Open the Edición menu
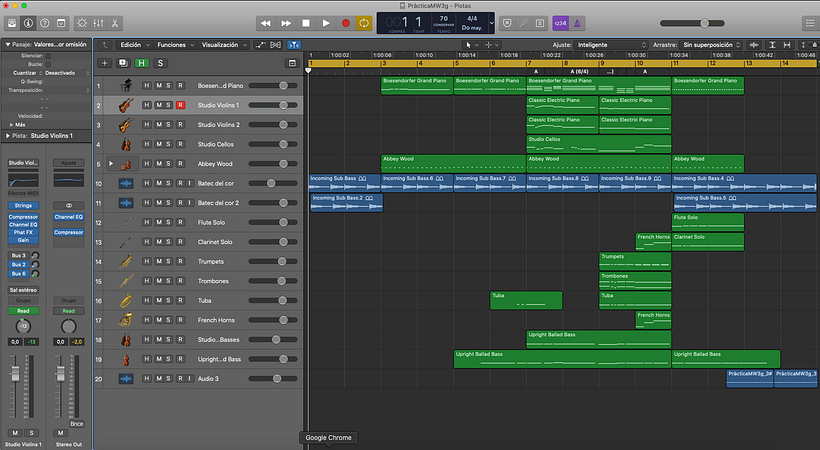 click(133, 45)
